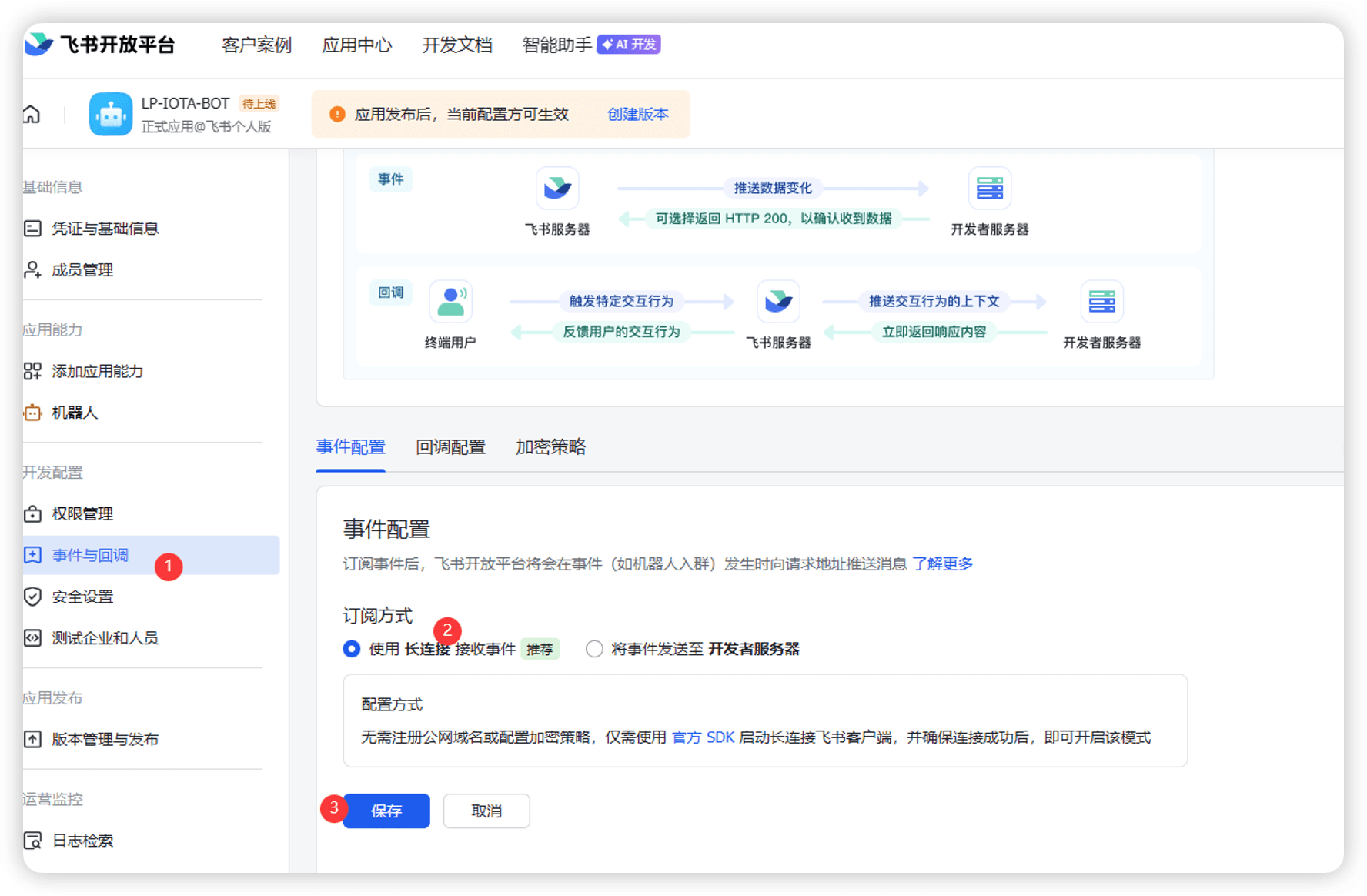
Task: Click the 回调 tag in diagram
Action: (391, 293)
